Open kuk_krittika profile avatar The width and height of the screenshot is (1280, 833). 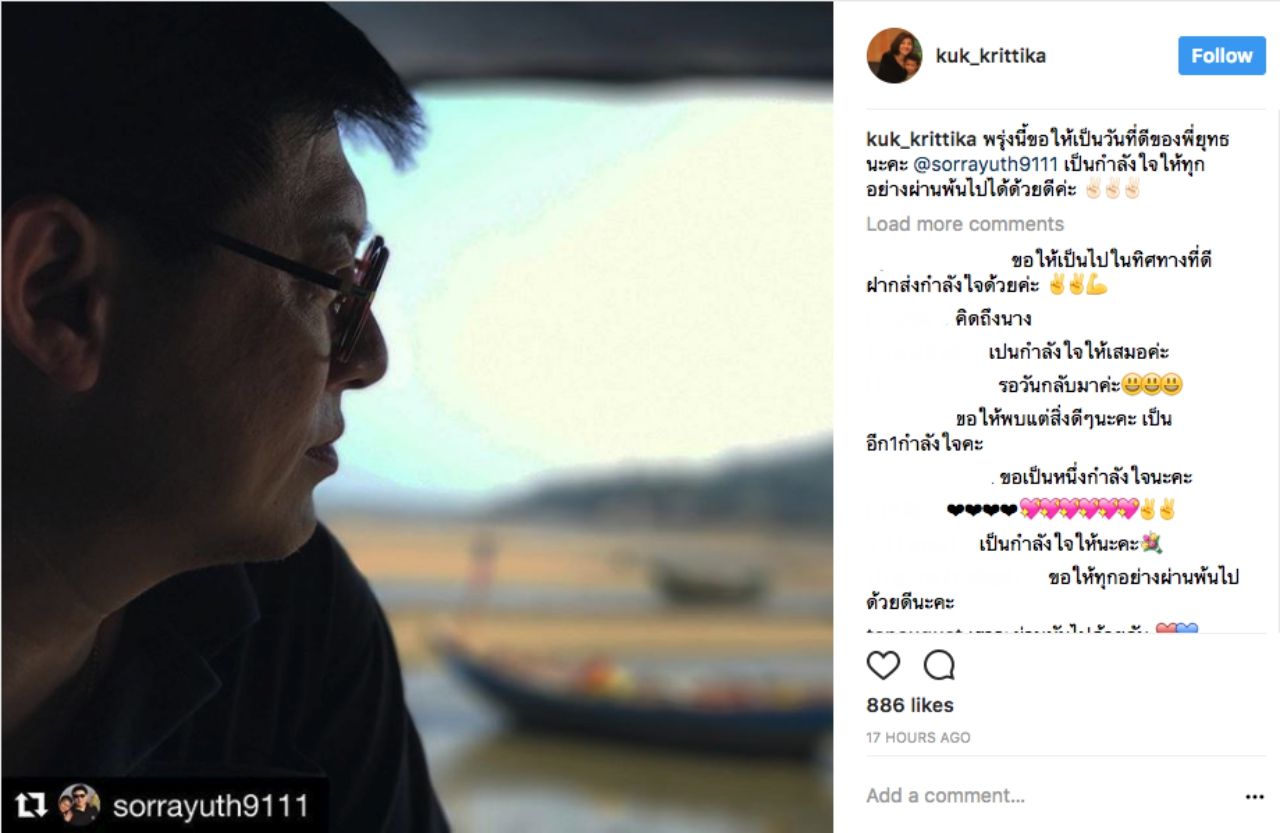894,56
